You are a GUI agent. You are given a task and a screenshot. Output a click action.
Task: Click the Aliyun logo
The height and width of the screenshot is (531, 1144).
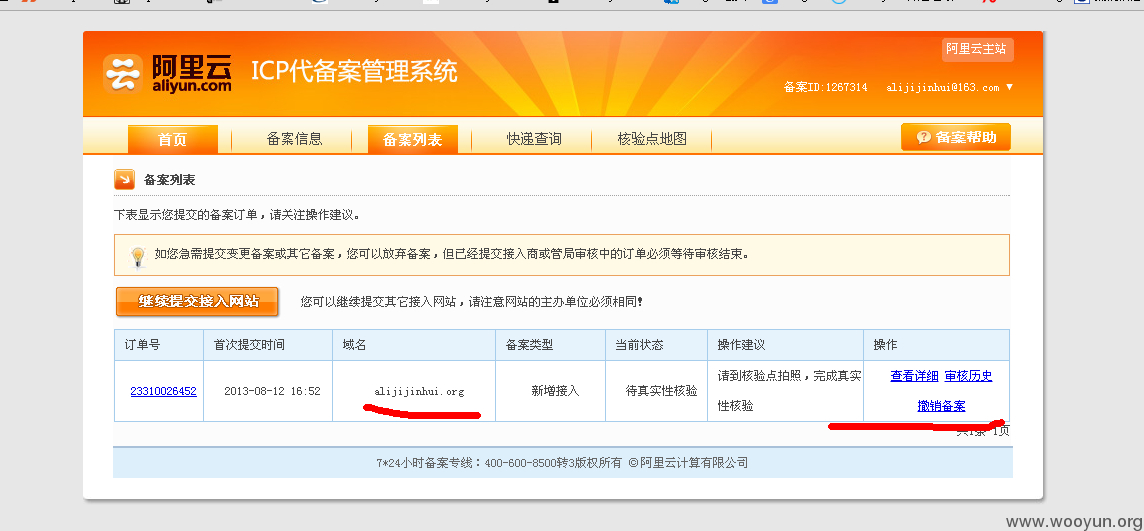pyautogui.click(x=167, y=74)
